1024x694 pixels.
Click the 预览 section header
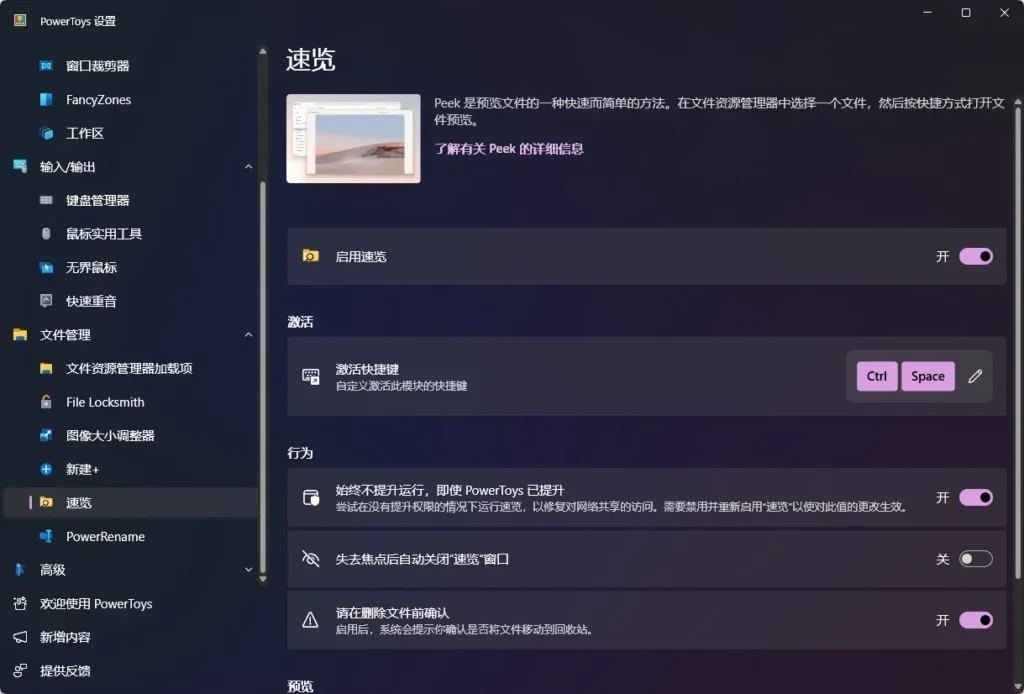pyautogui.click(x=300, y=686)
